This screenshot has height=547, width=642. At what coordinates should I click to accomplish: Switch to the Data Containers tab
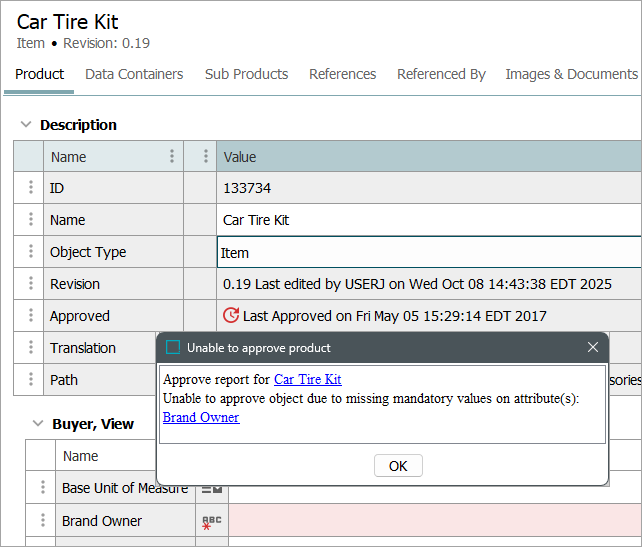coord(134,74)
